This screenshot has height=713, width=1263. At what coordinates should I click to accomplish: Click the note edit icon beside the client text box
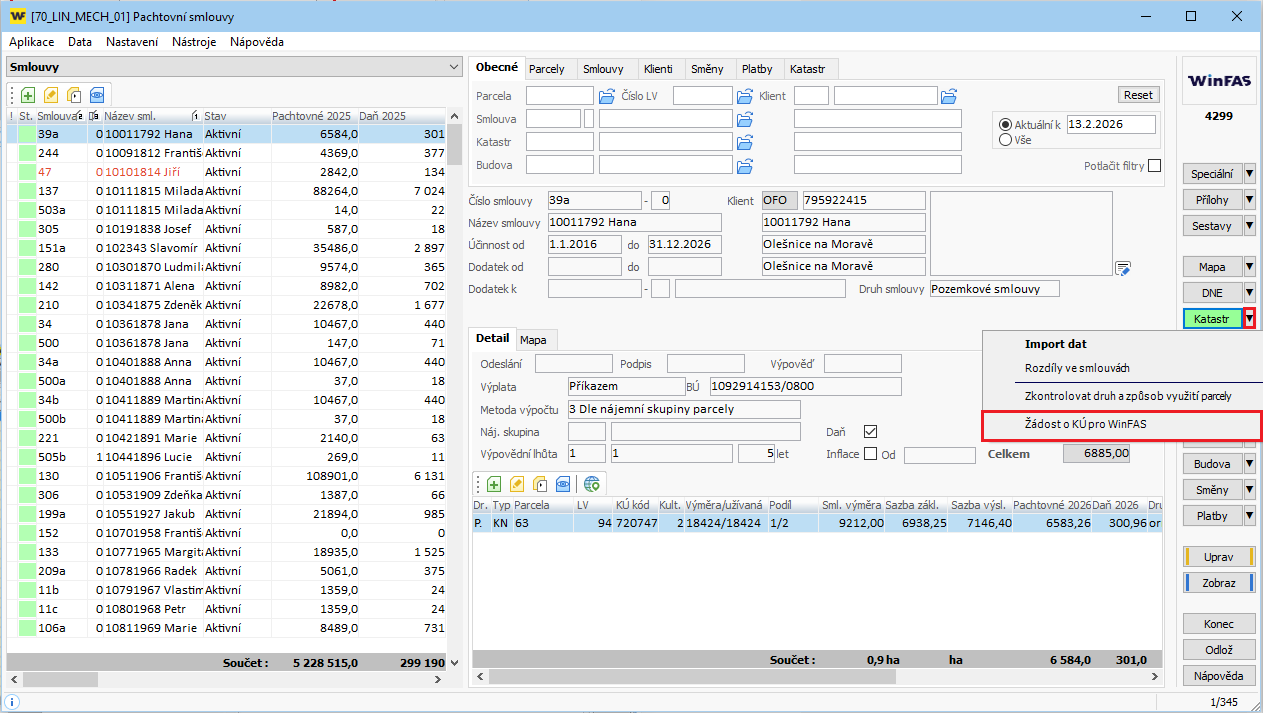pyautogui.click(x=1123, y=268)
